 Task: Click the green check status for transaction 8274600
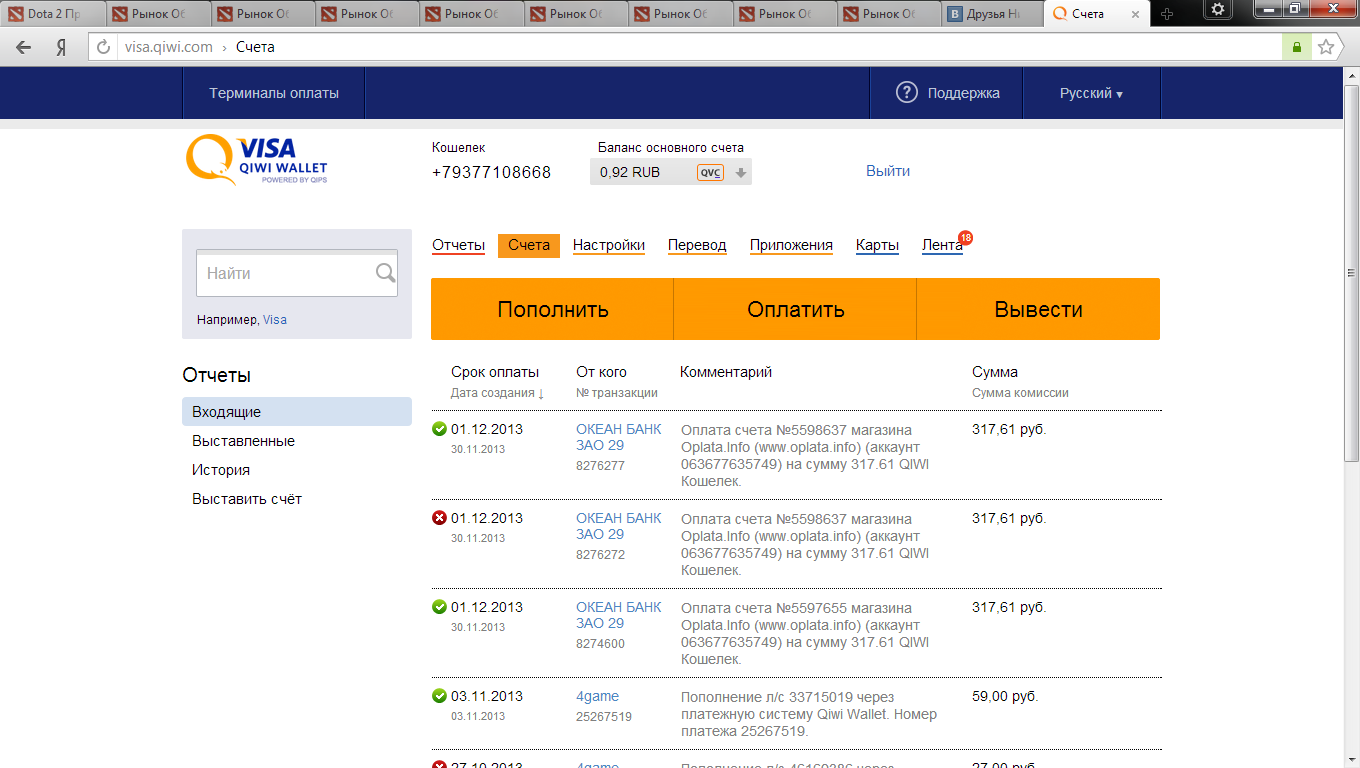pyautogui.click(x=439, y=607)
